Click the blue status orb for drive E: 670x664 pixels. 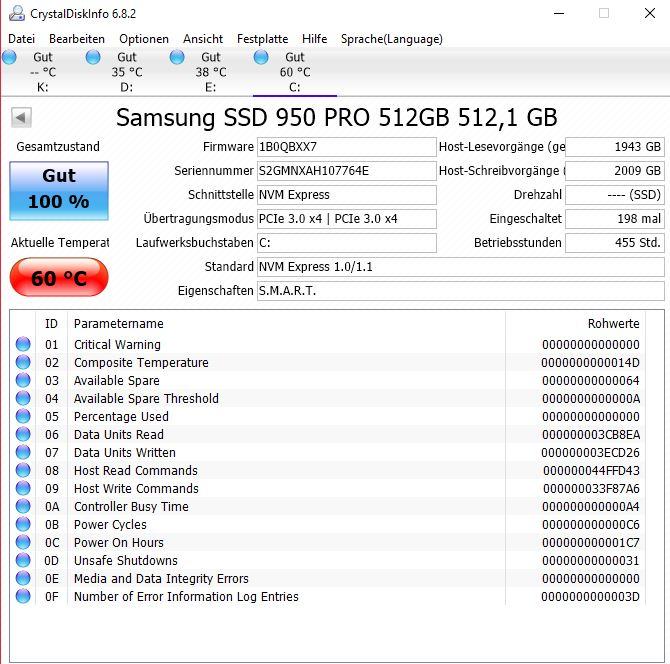pyautogui.click(x=177, y=57)
